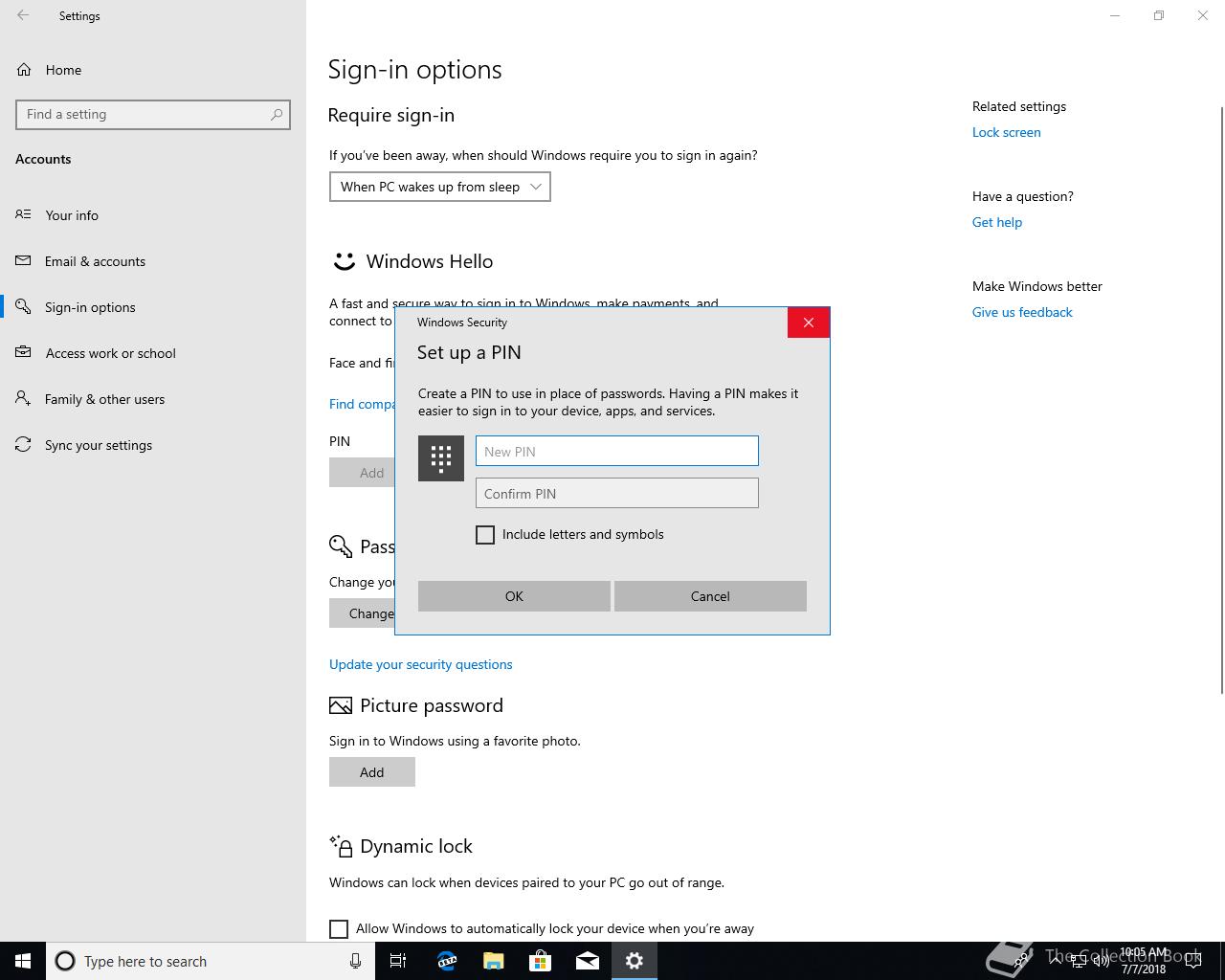This screenshot has width=1225, height=980.
Task: Click the PIN keypad icon in dialog
Action: [441, 458]
